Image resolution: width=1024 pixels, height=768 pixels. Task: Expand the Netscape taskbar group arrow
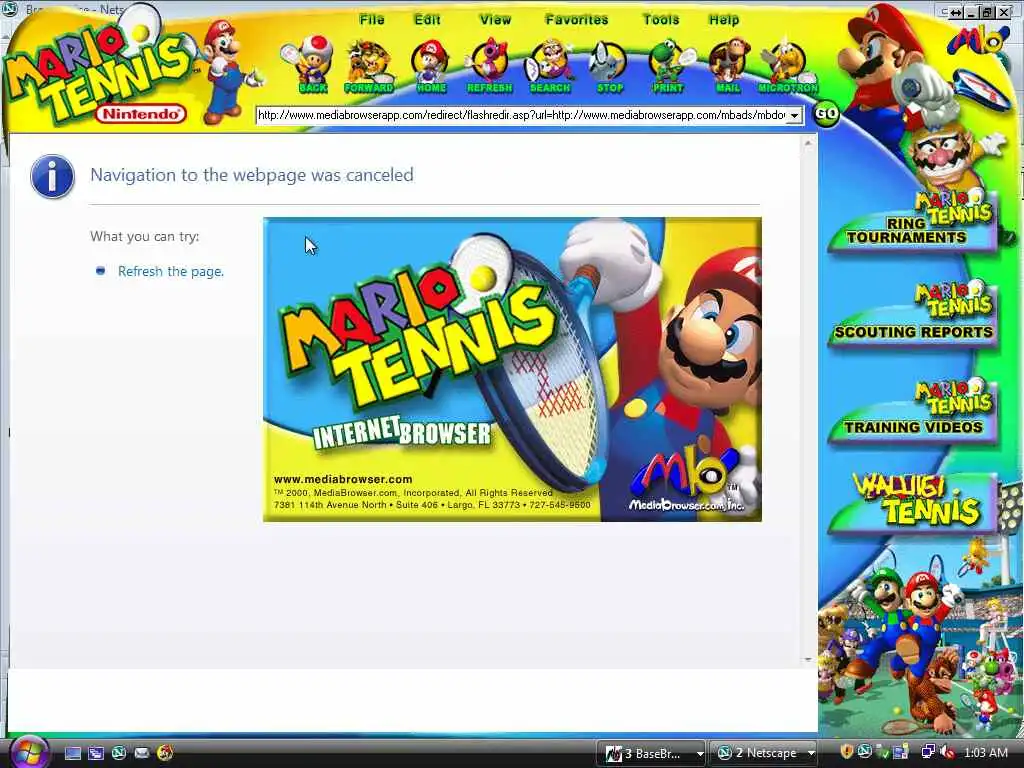click(x=811, y=754)
